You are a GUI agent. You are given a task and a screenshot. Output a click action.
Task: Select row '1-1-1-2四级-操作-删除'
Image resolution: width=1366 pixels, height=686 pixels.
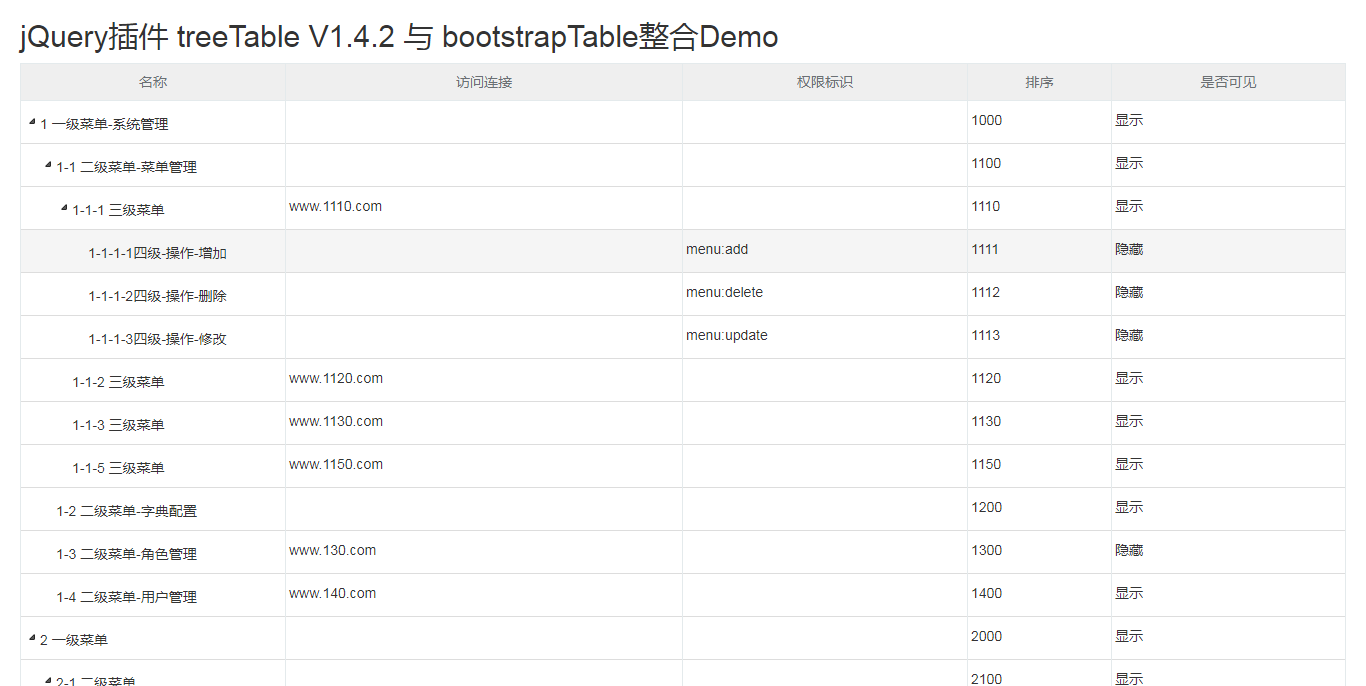[683, 294]
